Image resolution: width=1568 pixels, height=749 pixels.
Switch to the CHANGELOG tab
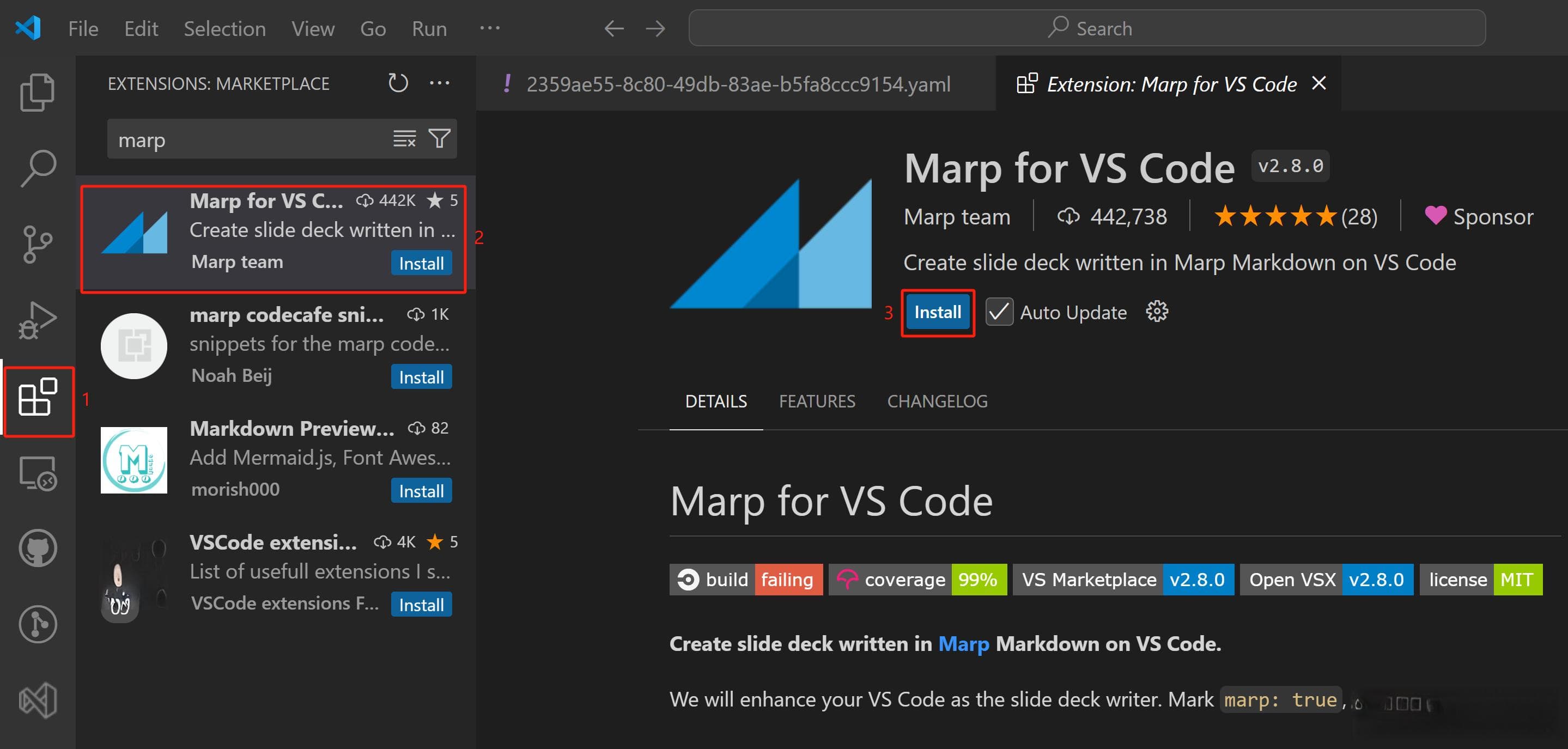coord(938,401)
